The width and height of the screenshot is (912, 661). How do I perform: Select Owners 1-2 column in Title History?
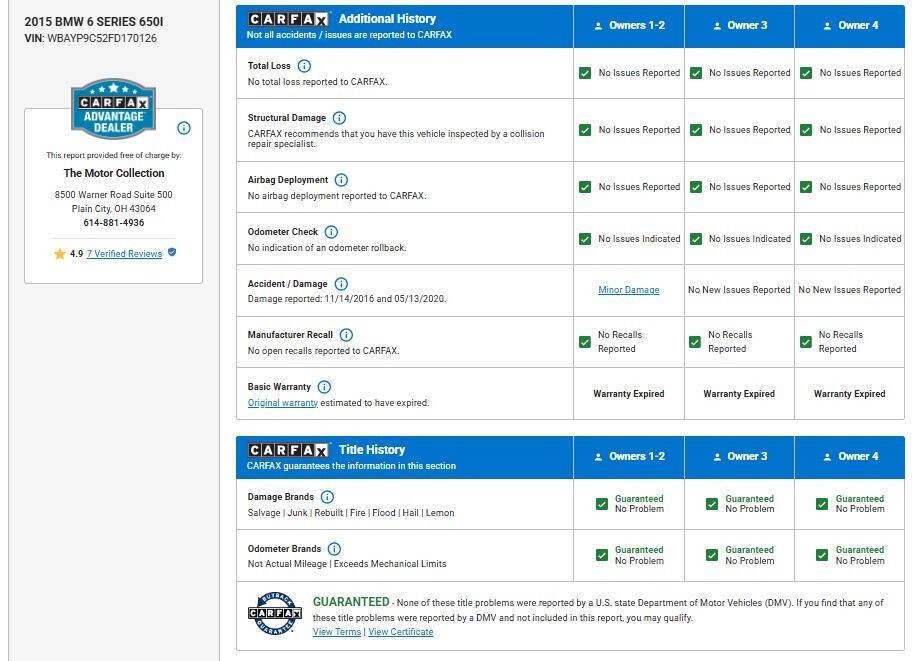point(629,457)
